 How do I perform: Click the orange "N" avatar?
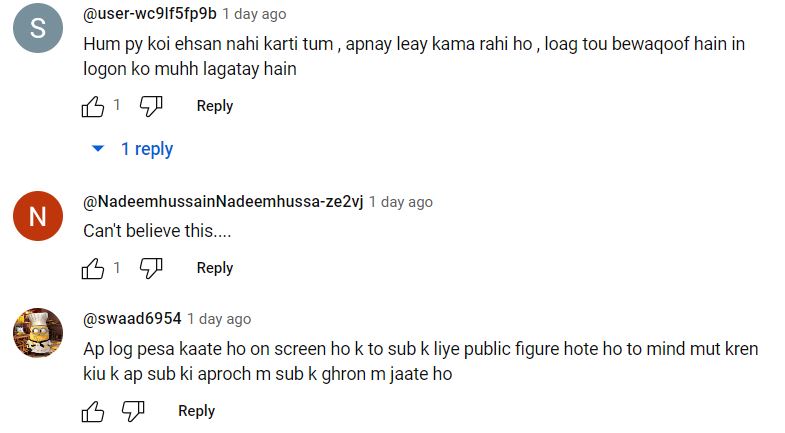[x=38, y=216]
